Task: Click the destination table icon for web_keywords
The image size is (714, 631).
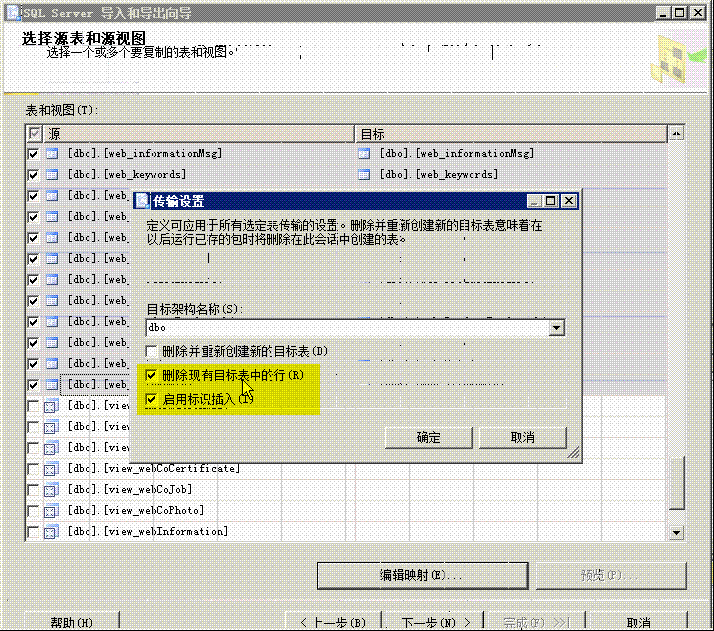Action: [x=365, y=175]
